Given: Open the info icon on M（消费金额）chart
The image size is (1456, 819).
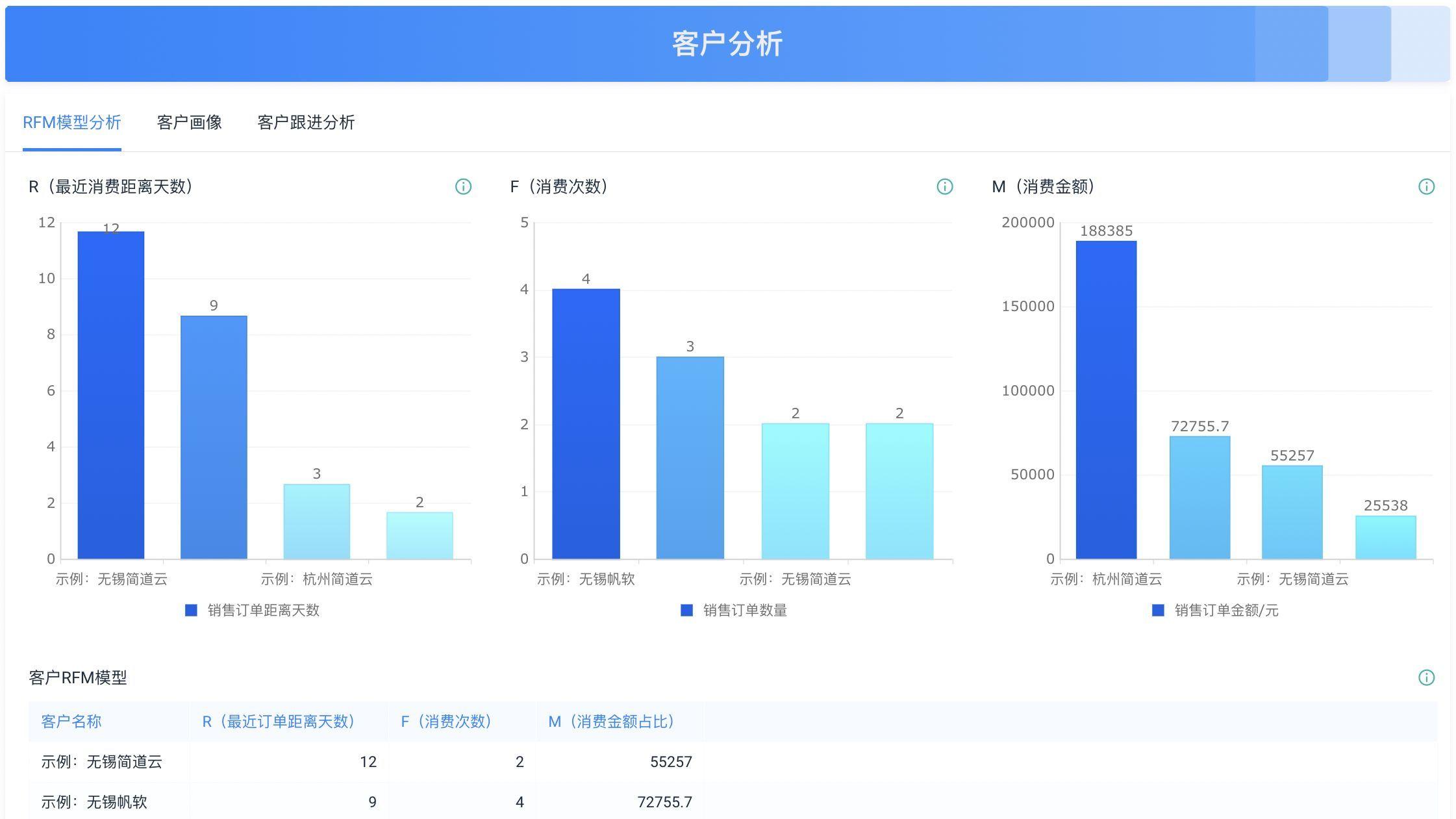Looking at the screenshot, I should click(1427, 187).
